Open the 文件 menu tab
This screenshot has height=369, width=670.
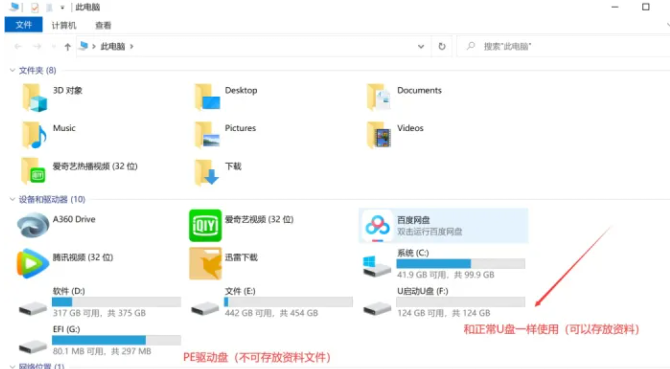pos(24,25)
